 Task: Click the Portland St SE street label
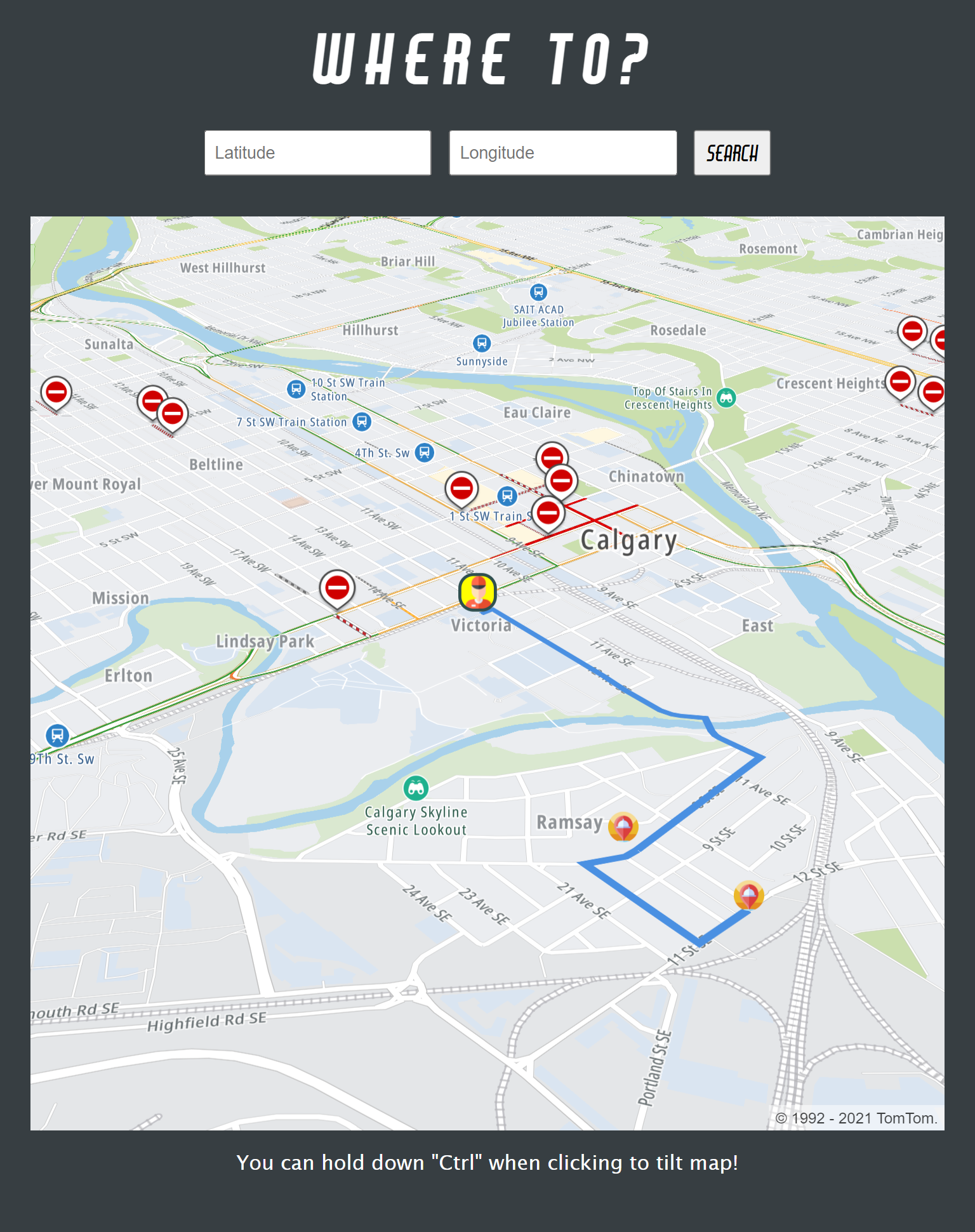(x=654, y=1068)
